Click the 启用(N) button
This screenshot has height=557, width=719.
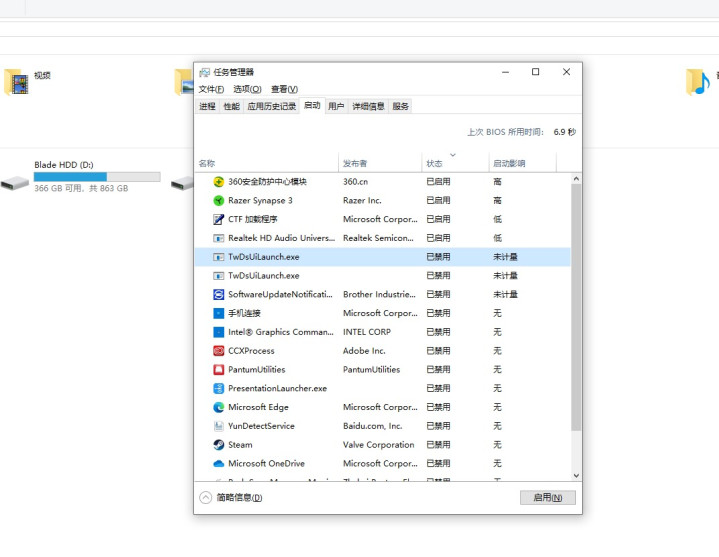[548, 497]
